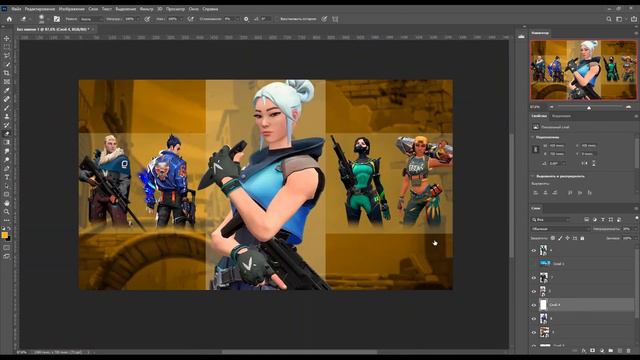Toggle lock transparent pixels
Image resolution: width=640 pixels, height=360 pixels.
[553, 238]
